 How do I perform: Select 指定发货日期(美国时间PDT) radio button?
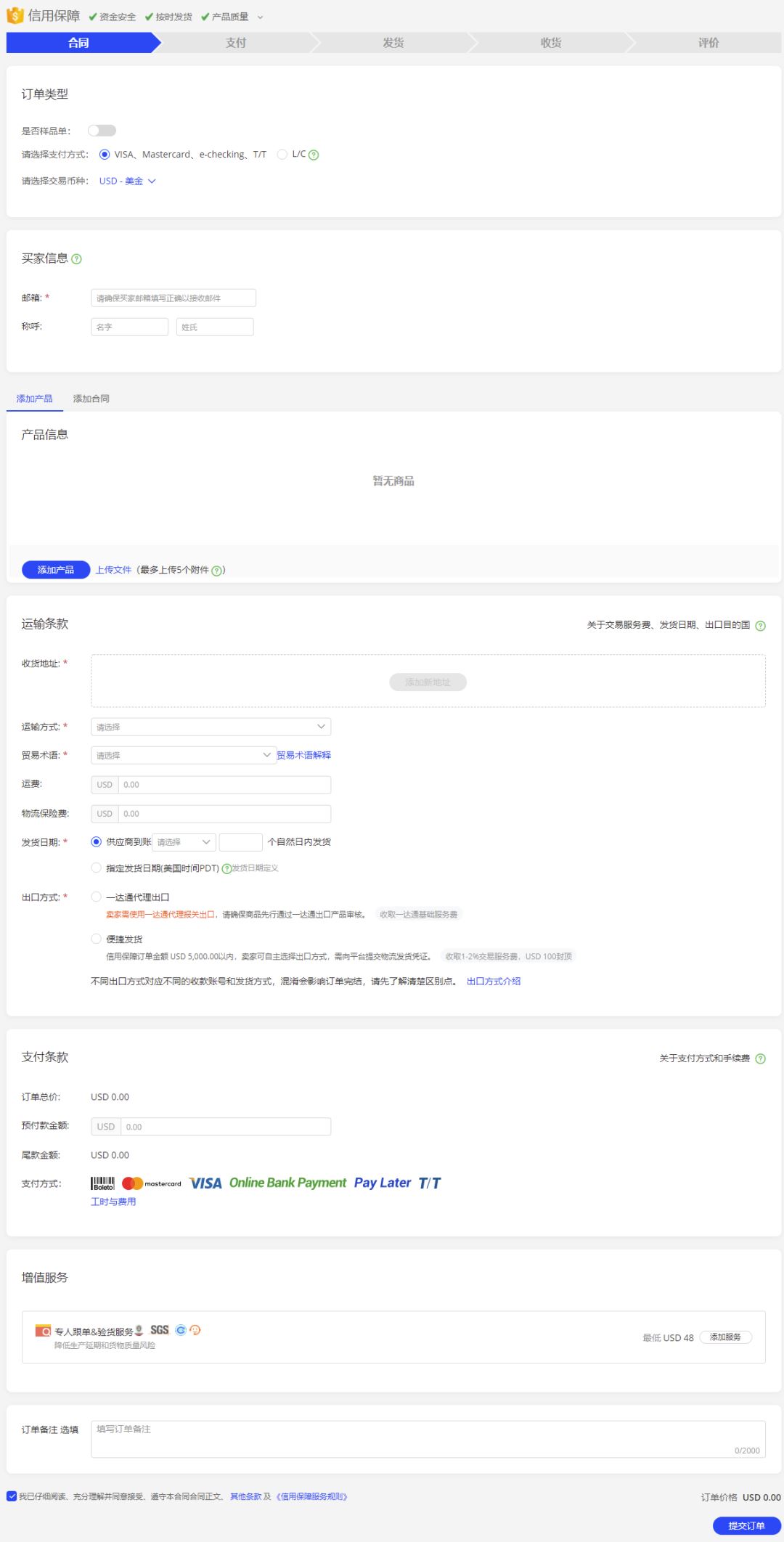(96, 868)
